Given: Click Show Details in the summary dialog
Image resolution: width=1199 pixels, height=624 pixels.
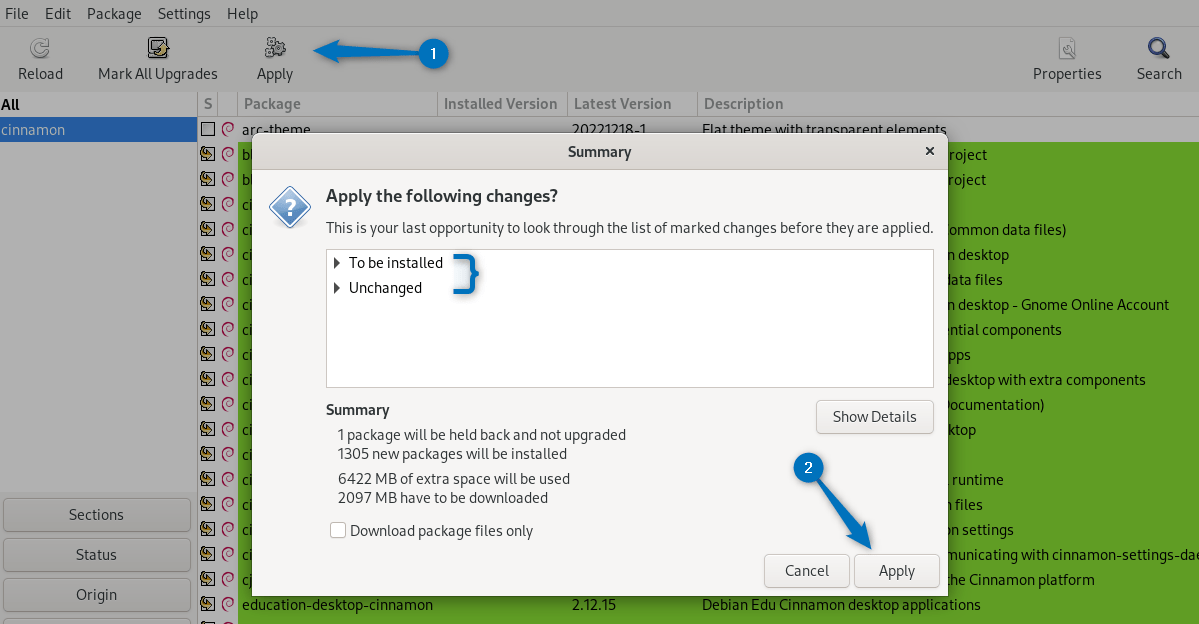Looking at the screenshot, I should (x=874, y=417).
